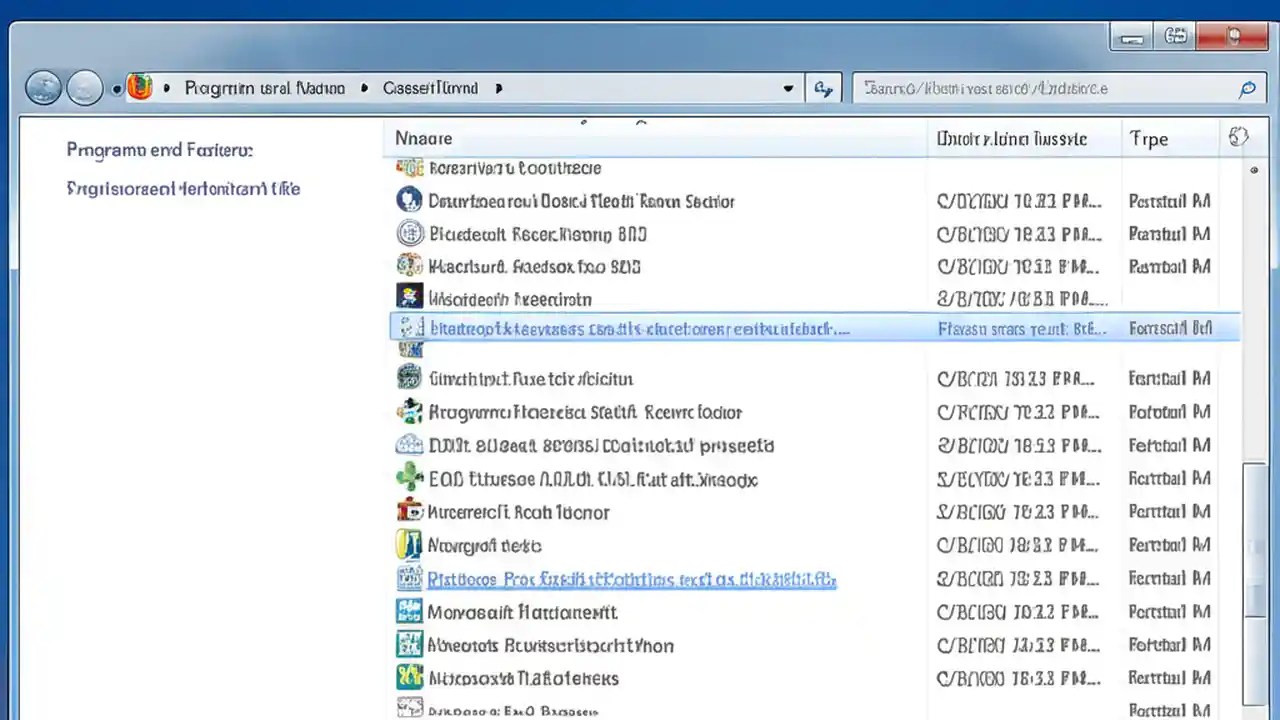Image resolution: width=1280 pixels, height=720 pixels.
Task: Open the Programs and Features sidebar link
Action: click(159, 149)
